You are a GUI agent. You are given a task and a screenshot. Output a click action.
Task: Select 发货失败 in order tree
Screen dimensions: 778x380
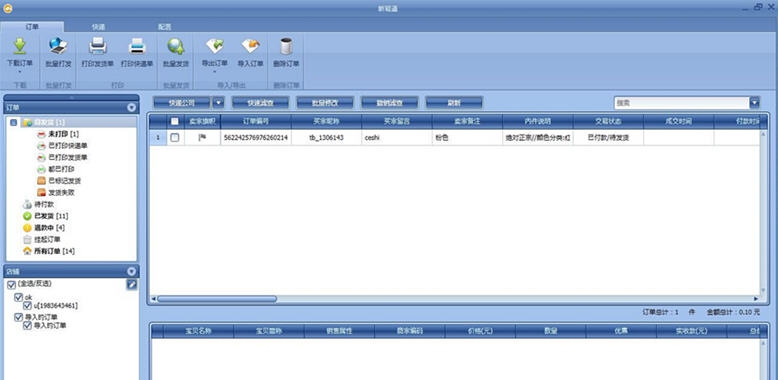[x=62, y=192]
